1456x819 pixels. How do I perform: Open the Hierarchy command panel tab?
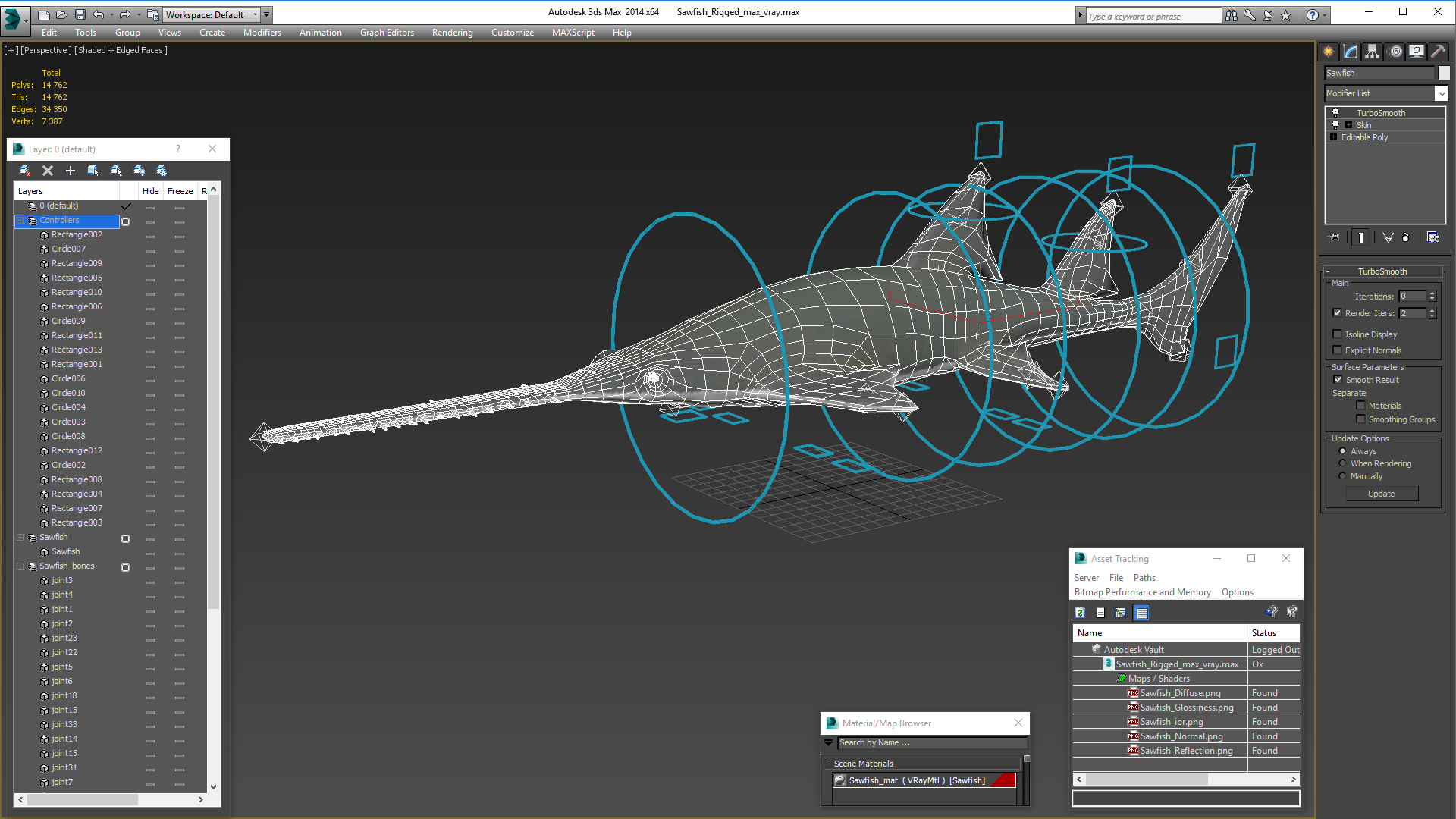[x=1372, y=52]
